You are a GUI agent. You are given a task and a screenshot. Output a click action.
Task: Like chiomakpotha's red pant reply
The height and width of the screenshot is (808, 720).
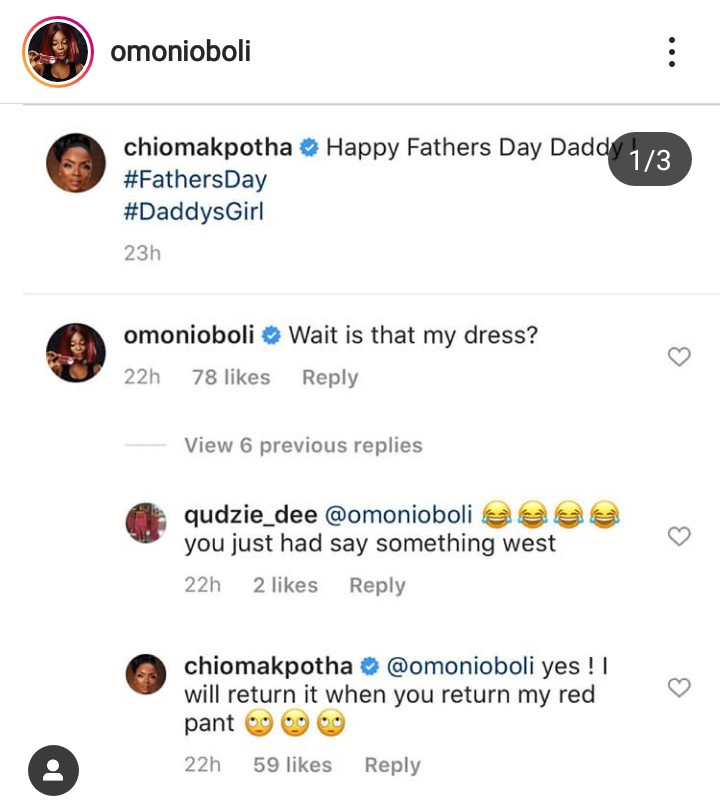click(x=679, y=688)
